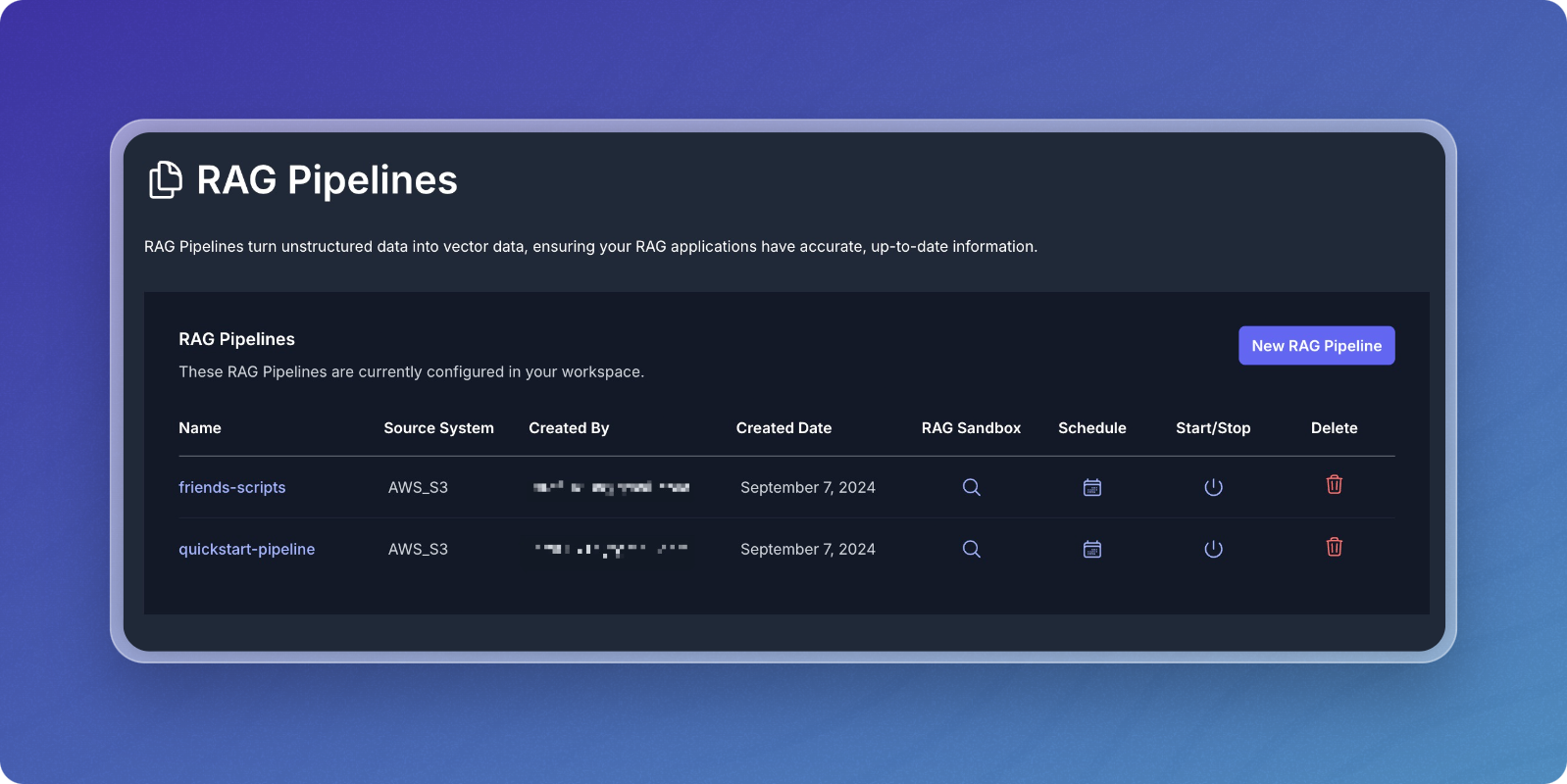The width and height of the screenshot is (1567, 784).
Task: Click the September 7, 2024 date for quickstart-pipeline
Action: [x=808, y=549]
